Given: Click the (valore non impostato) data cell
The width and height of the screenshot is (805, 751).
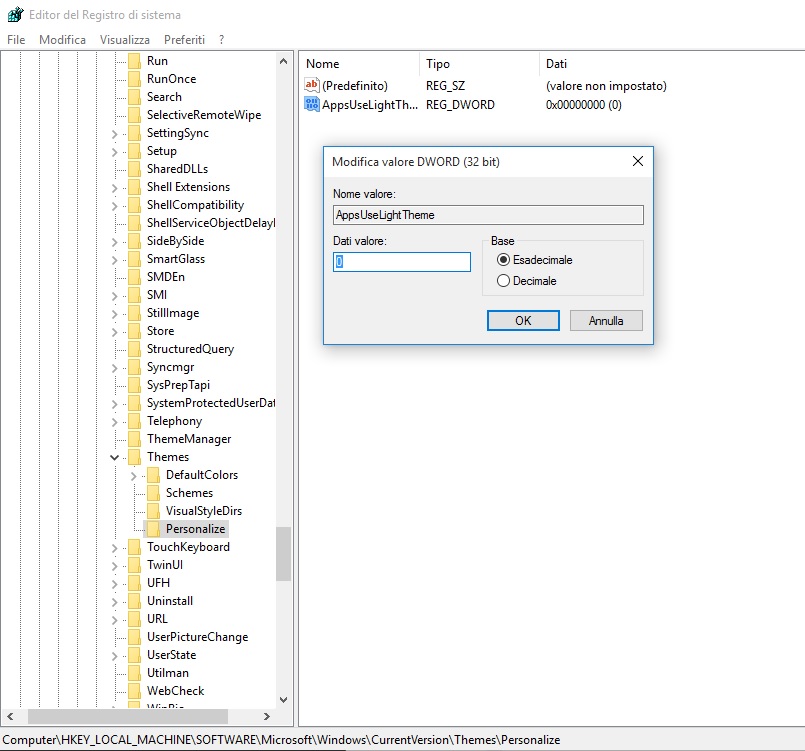Looking at the screenshot, I should [x=606, y=86].
